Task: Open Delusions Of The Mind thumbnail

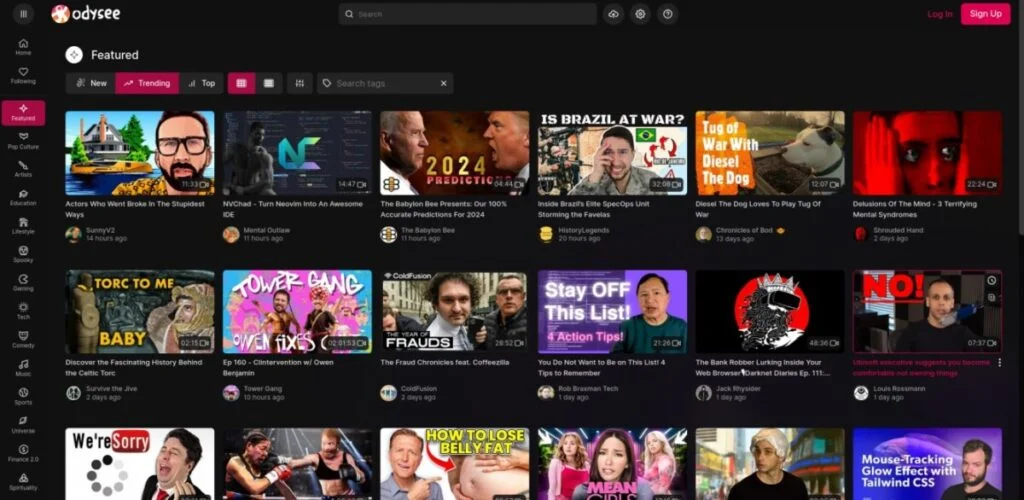Action: click(927, 153)
